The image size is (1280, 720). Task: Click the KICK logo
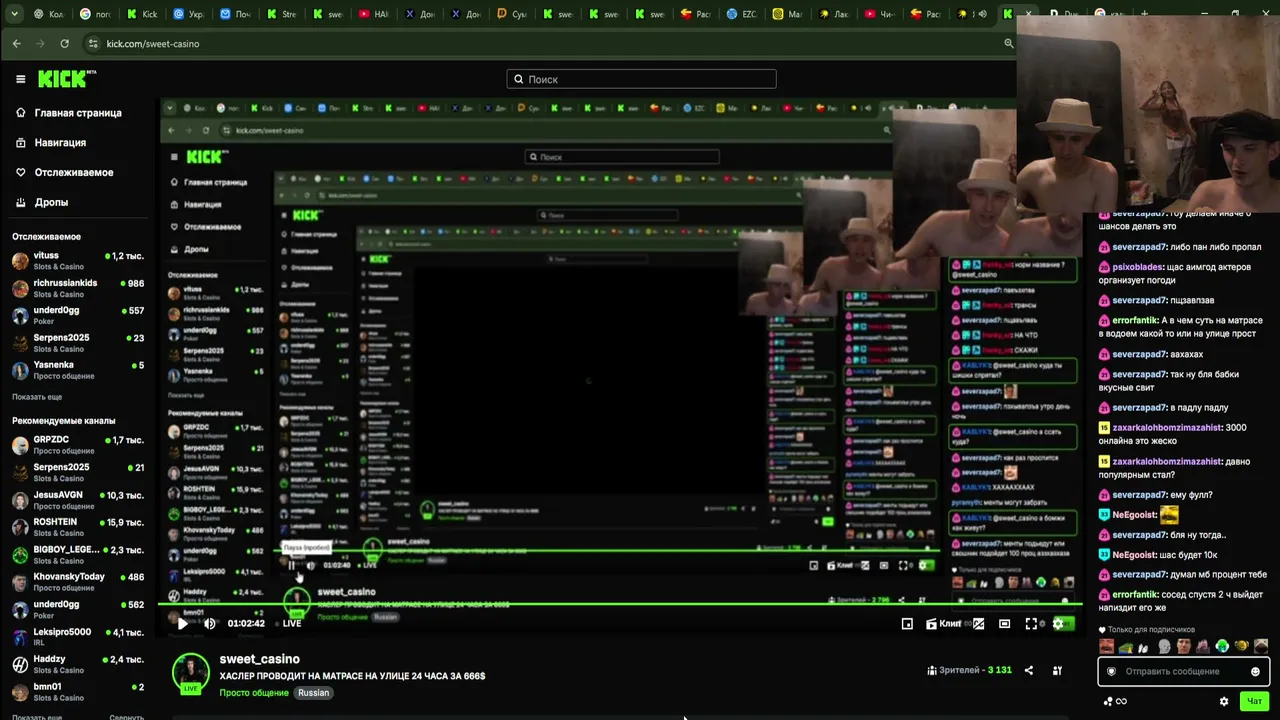(65, 79)
